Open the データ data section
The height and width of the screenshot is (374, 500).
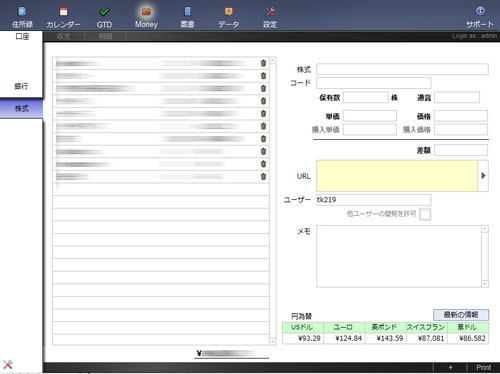pos(229,17)
